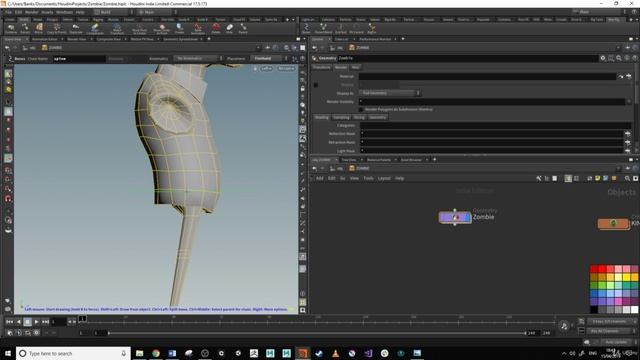Image resolution: width=640 pixels, height=360 pixels.
Task: Click the red snapping magnet icon in viewport left toolbar
Action: (x=8, y=199)
